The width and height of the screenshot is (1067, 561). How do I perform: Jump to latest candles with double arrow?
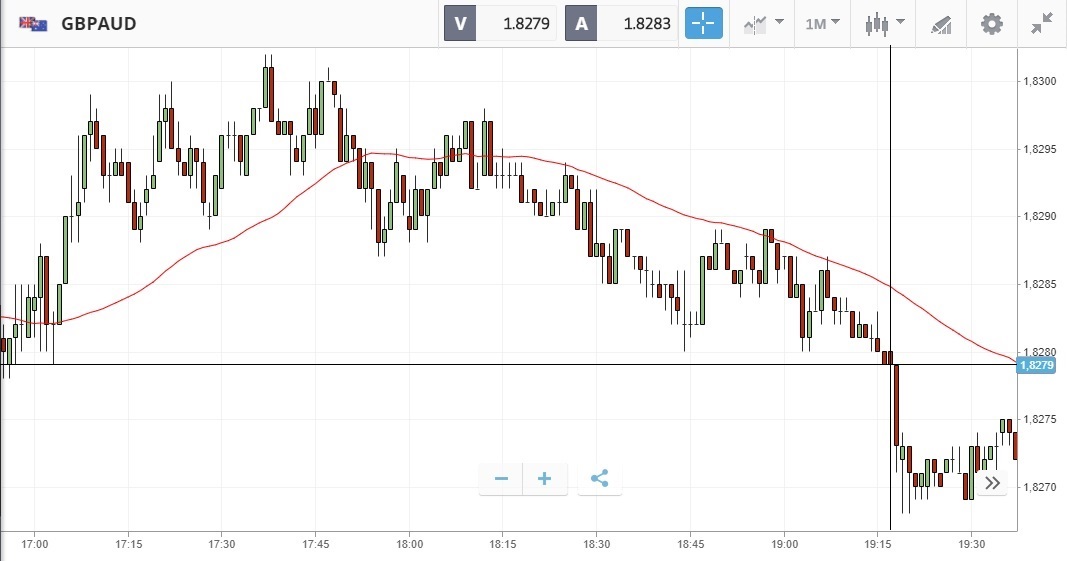click(x=991, y=483)
